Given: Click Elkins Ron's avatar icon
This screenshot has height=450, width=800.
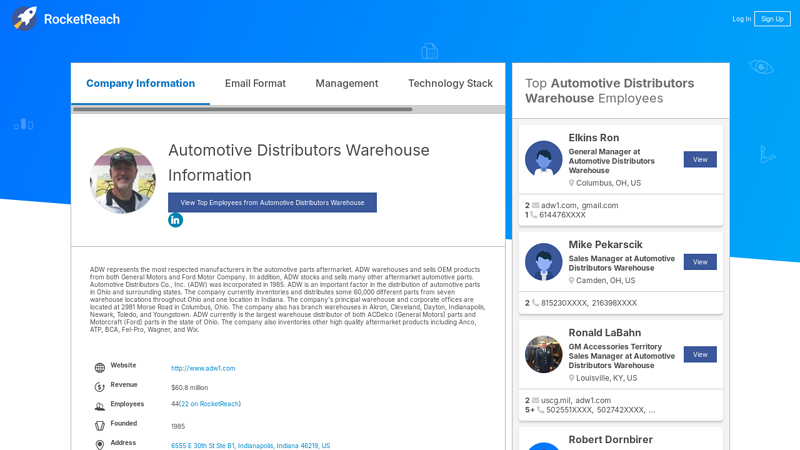Looking at the screenshot, I should point(543,159).
